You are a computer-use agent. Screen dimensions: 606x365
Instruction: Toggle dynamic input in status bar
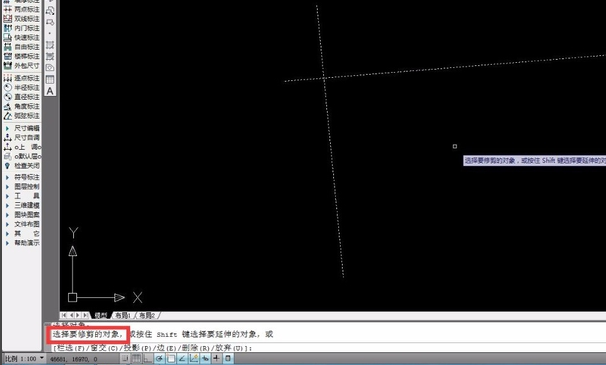tap(205, 358)
